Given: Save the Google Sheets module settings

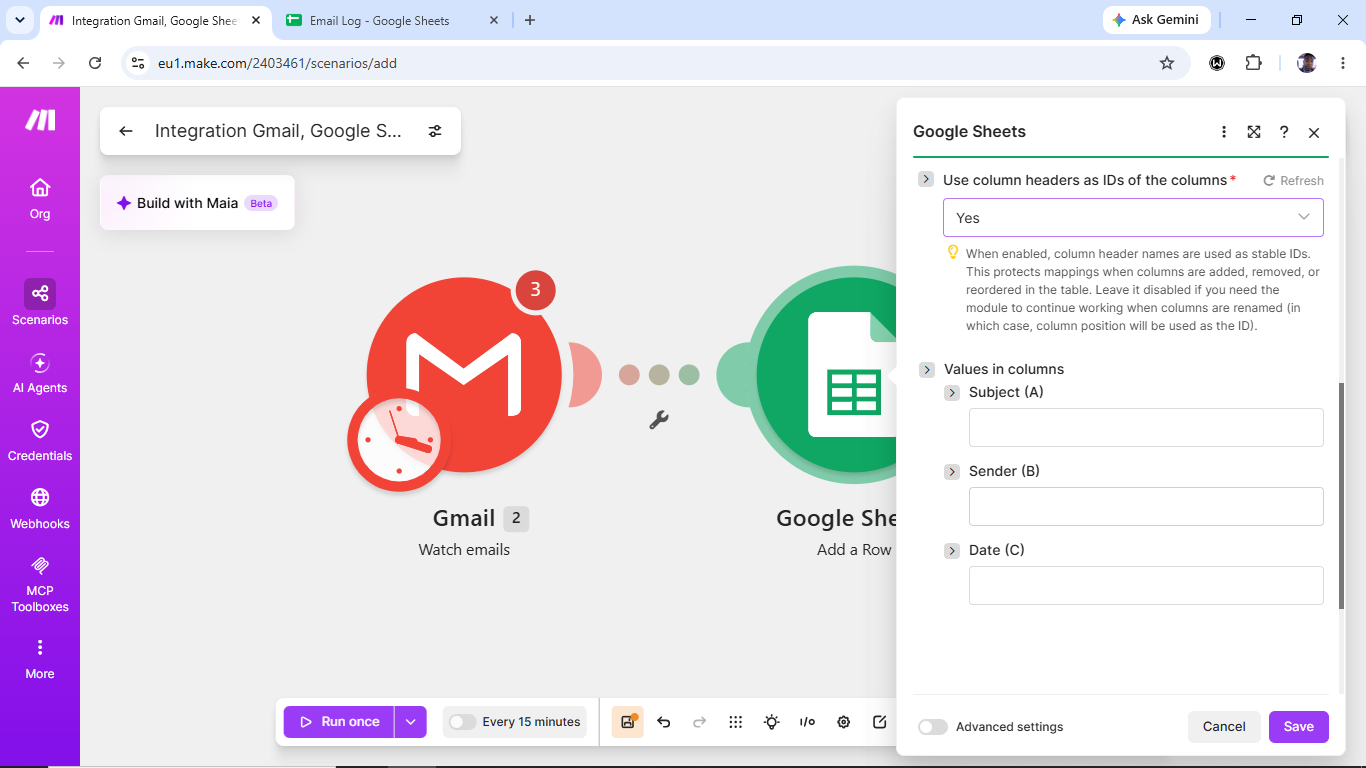Looking at the screenshot, I should click(x=1298, y=727).
